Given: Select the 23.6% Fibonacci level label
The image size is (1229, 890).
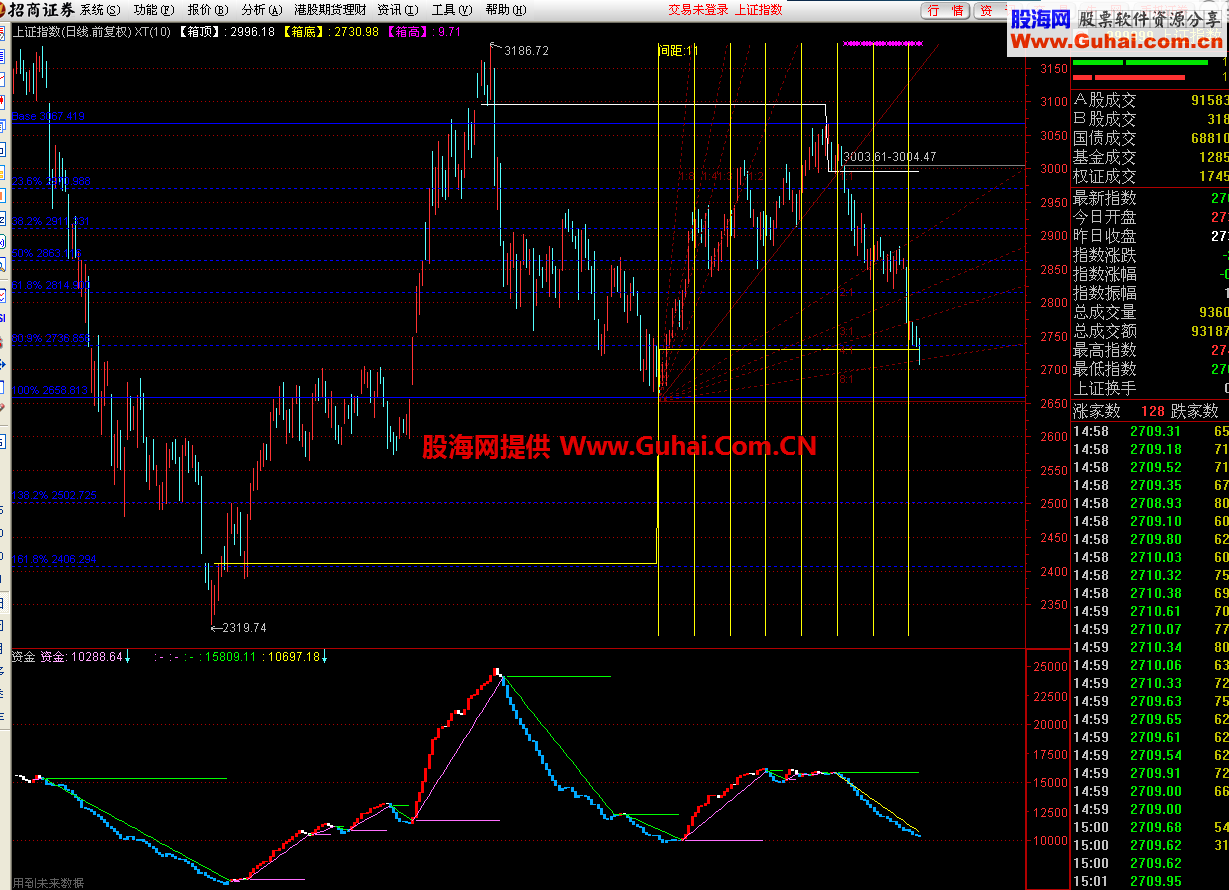Looking at the screenshot, I should 53,182.
